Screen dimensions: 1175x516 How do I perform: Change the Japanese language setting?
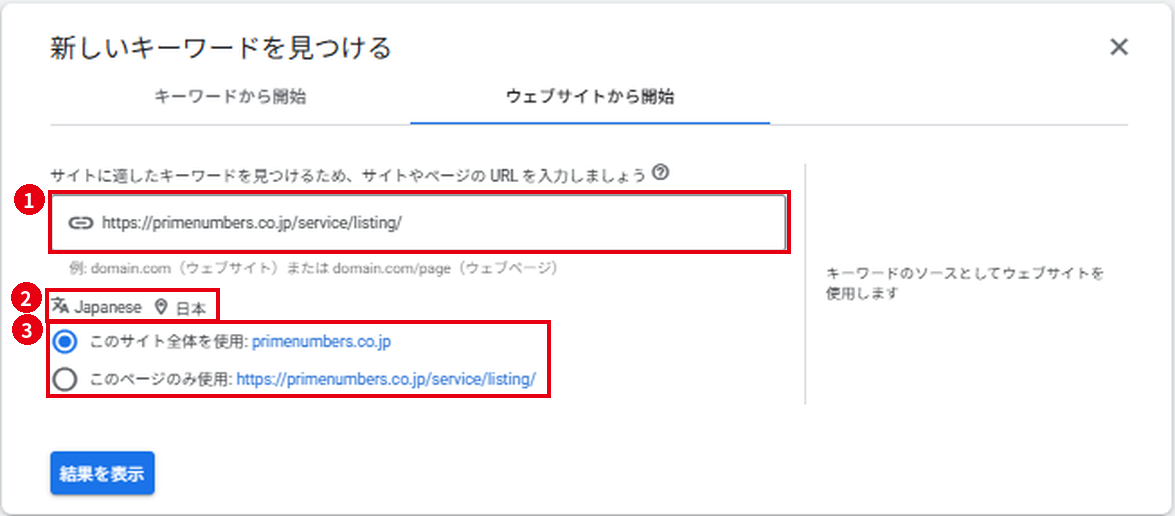click(107, 307)
